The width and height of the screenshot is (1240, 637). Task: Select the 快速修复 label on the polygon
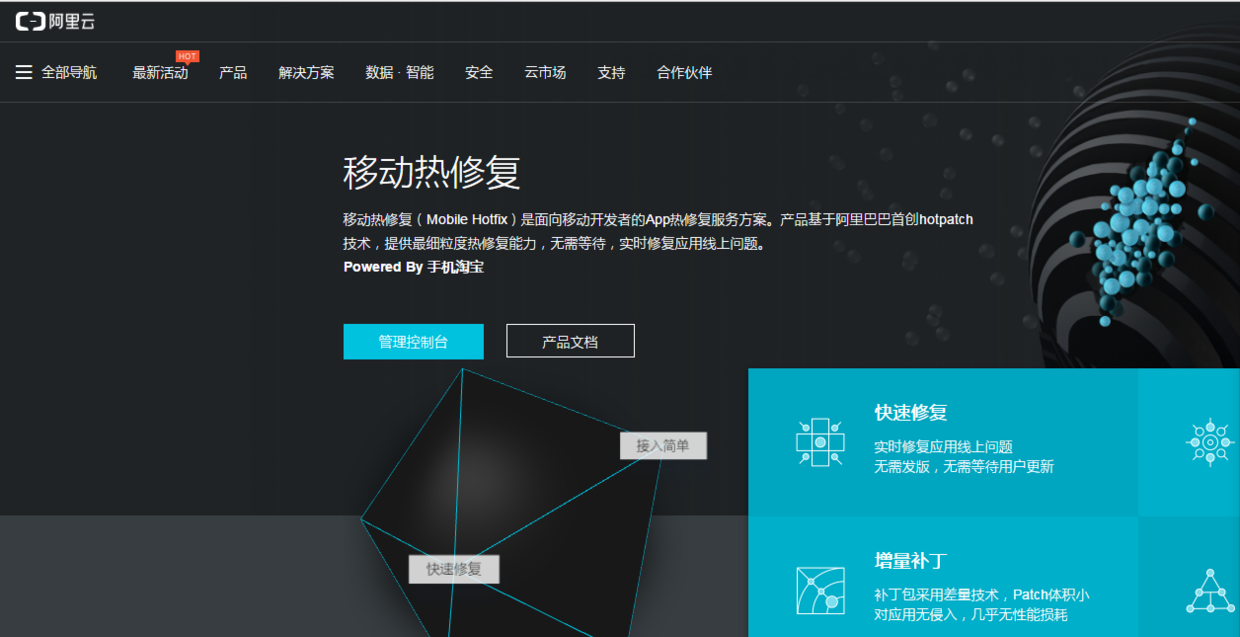(454, 569)
